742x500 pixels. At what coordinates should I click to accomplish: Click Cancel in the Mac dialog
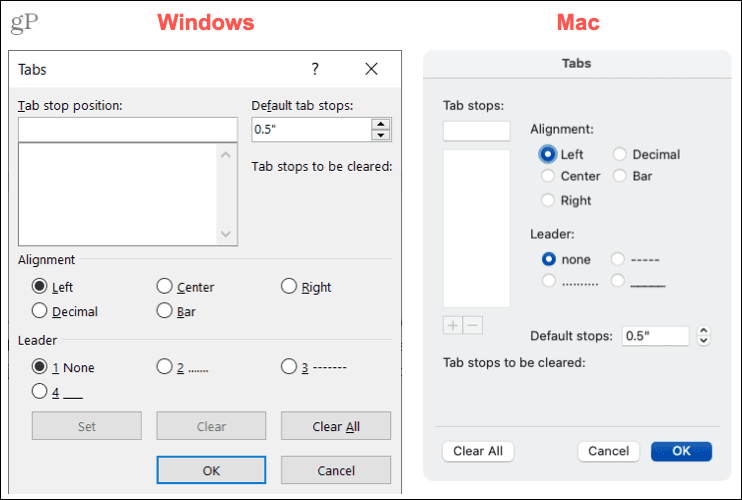609,451
